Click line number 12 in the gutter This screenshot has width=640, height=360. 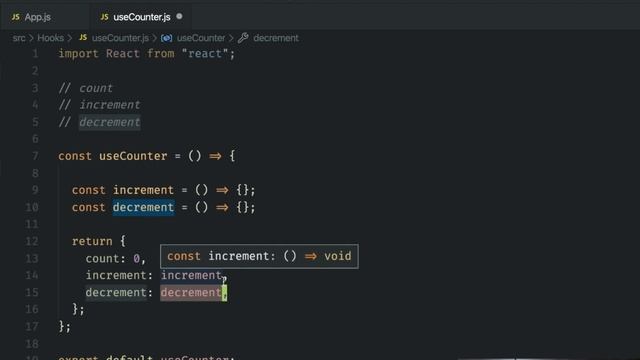(x=32, y=241)
